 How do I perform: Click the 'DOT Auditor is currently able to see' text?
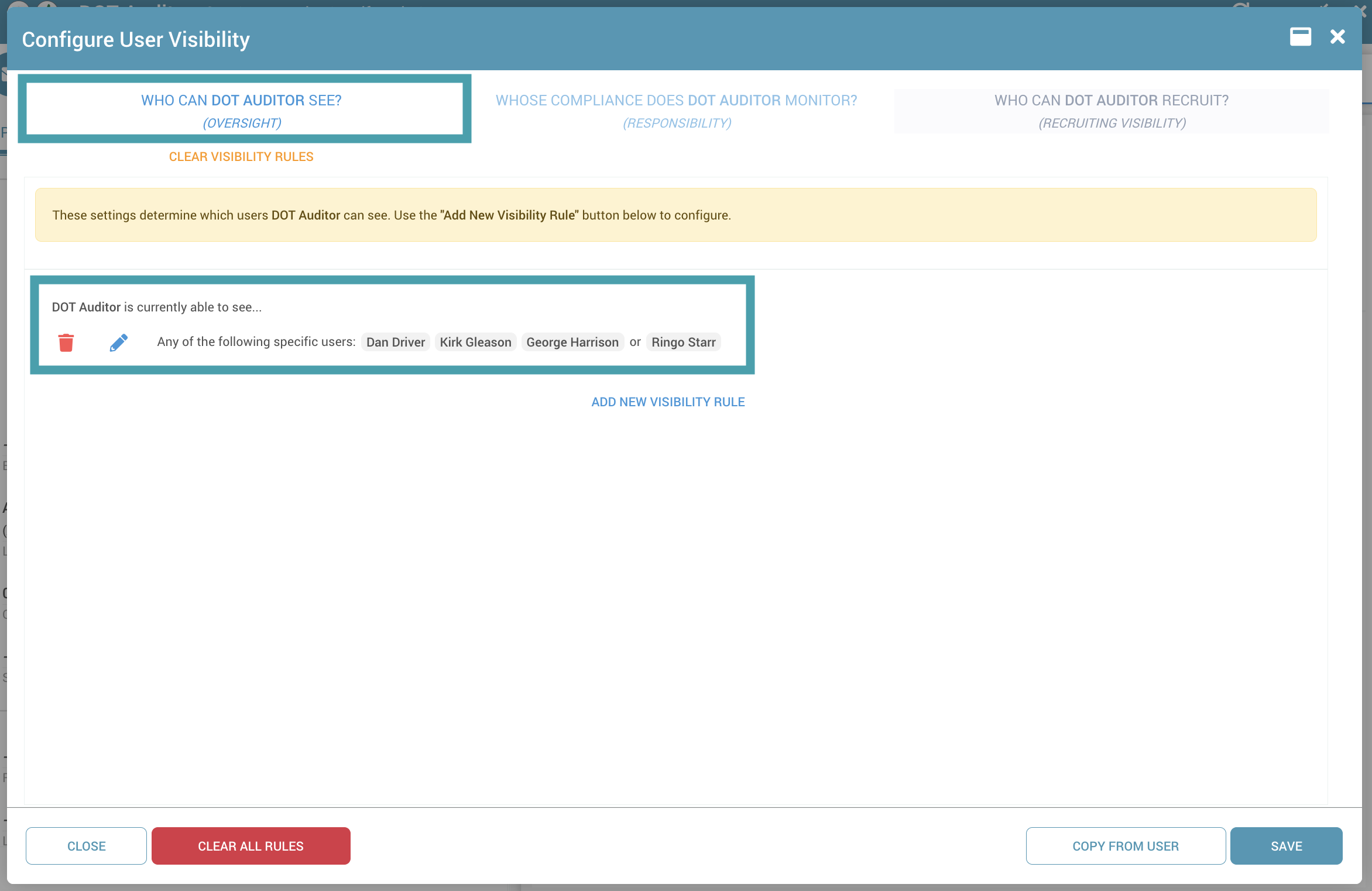156,307
